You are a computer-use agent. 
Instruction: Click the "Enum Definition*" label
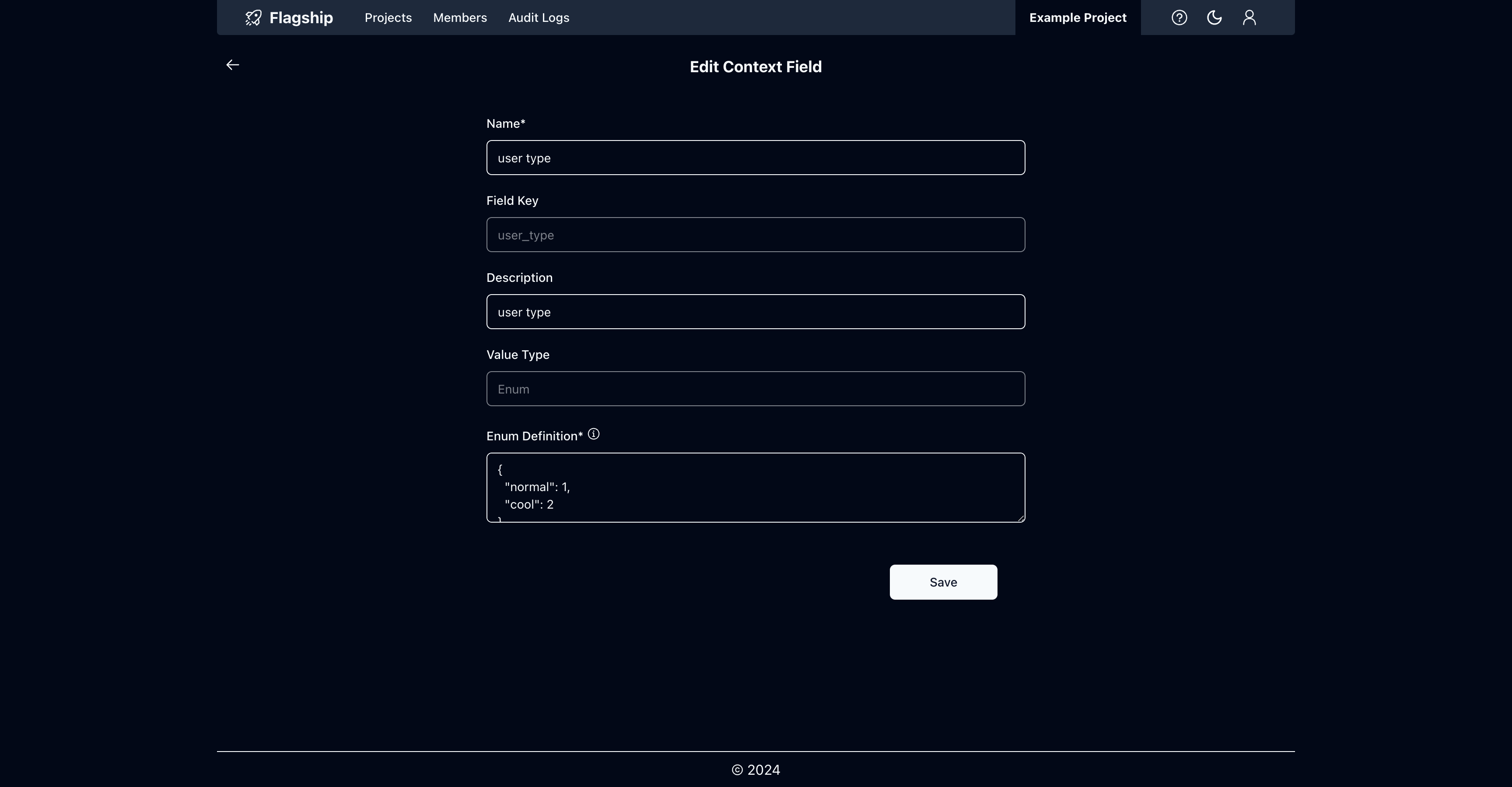535,436
